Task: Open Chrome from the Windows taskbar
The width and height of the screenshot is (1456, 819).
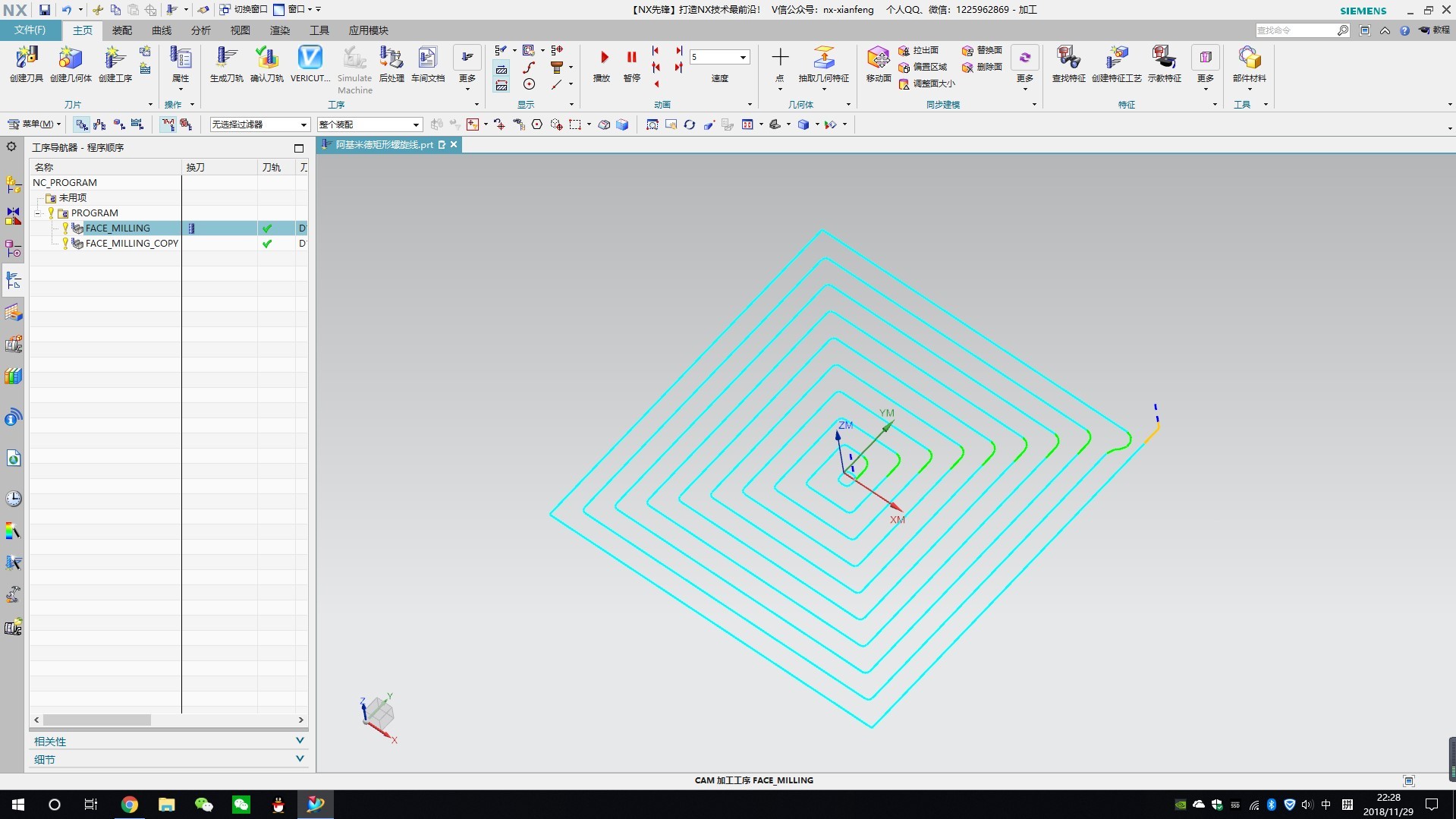Action: 129,805
